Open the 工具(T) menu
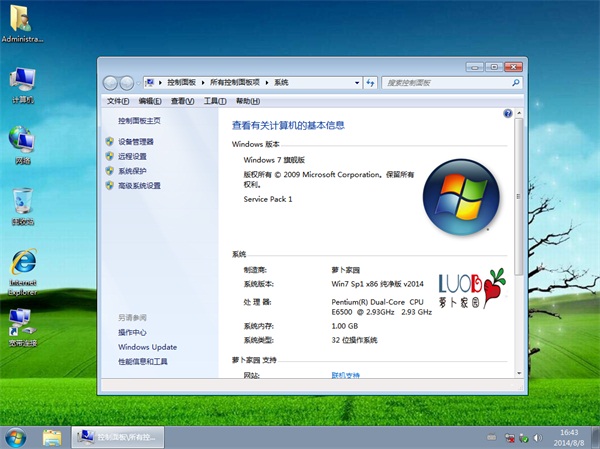 point(214,101)
